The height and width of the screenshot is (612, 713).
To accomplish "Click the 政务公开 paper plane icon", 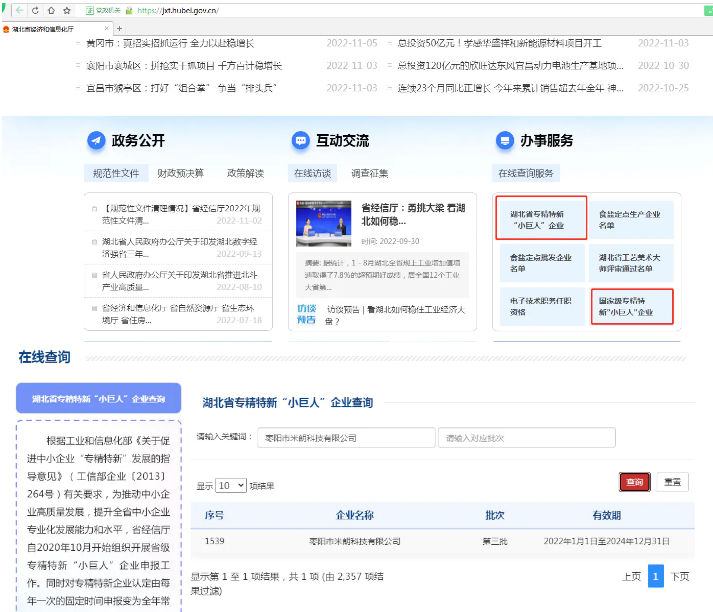I will (96, 141).
